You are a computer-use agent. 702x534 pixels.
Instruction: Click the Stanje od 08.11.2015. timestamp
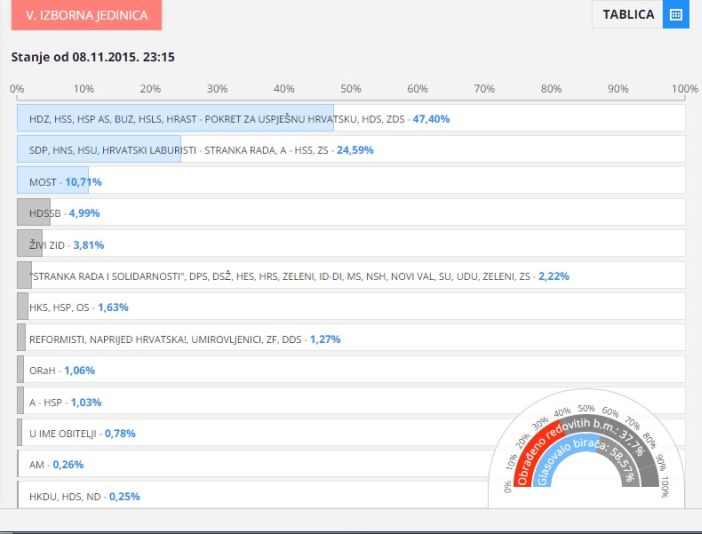tap(93, 57)
